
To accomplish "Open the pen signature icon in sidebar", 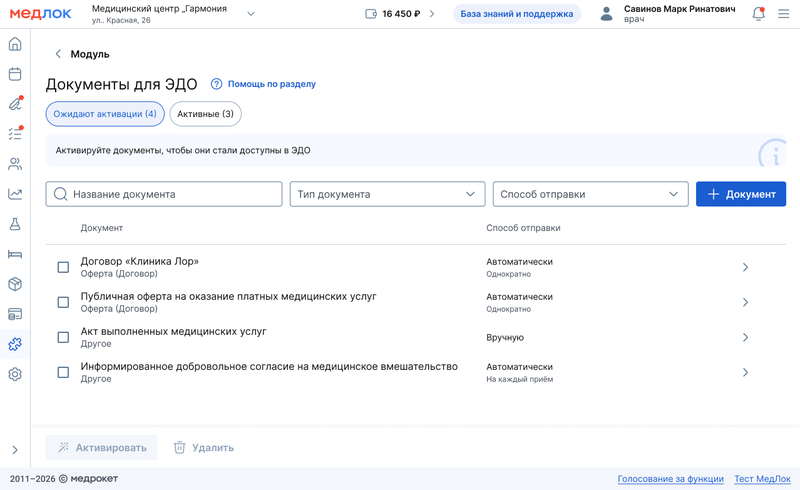I will (15, 104).
